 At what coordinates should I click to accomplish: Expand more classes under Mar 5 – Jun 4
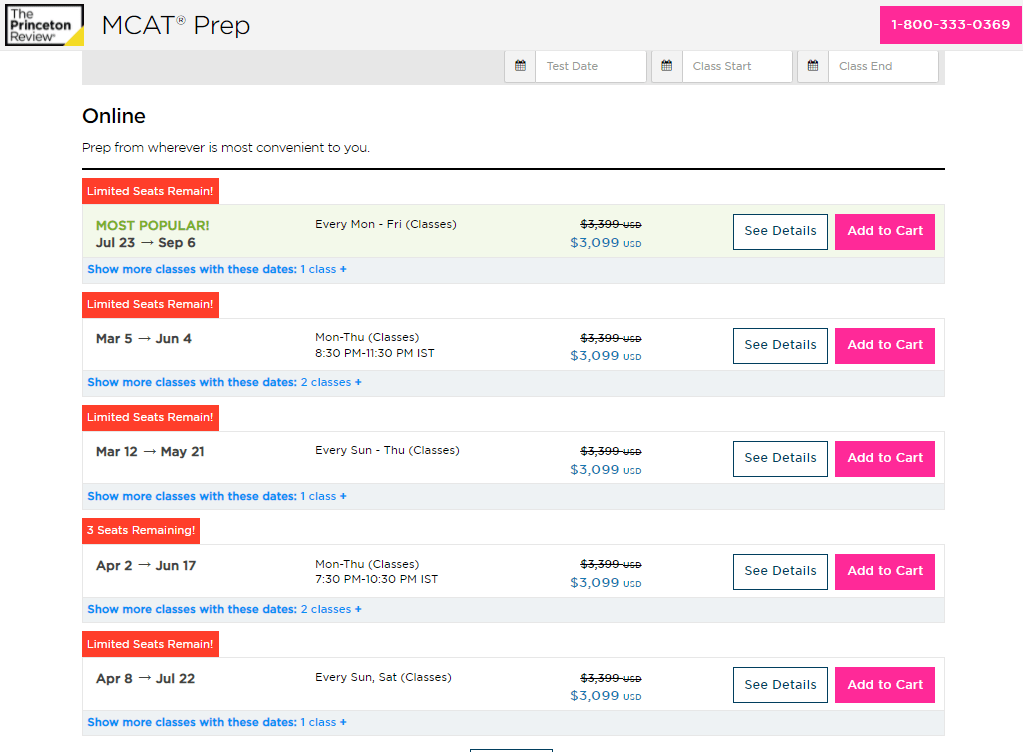click(x=224, y=382)
